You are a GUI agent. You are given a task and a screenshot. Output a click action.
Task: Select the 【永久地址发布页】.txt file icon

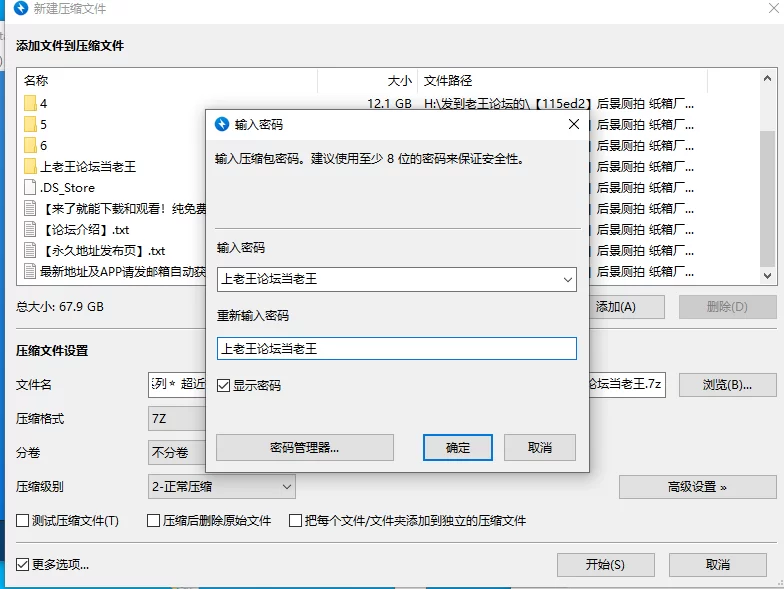click(30, 250)
